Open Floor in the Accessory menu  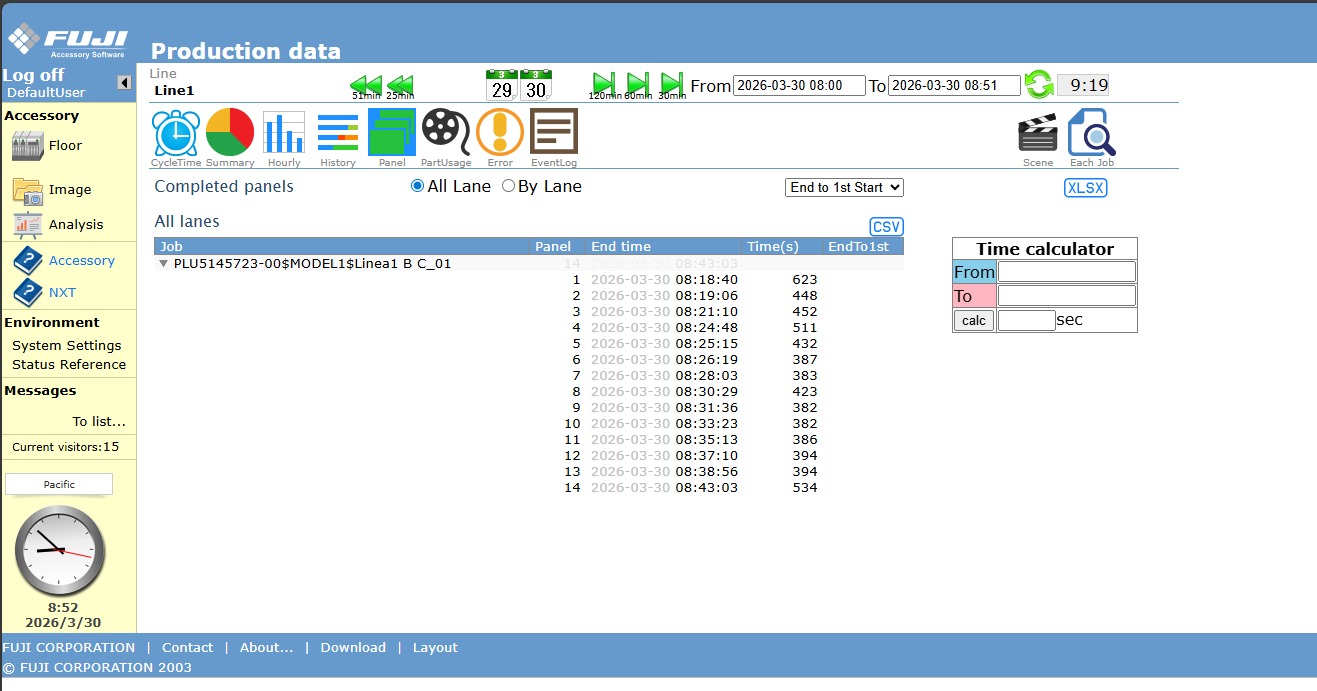pos(65,146)
